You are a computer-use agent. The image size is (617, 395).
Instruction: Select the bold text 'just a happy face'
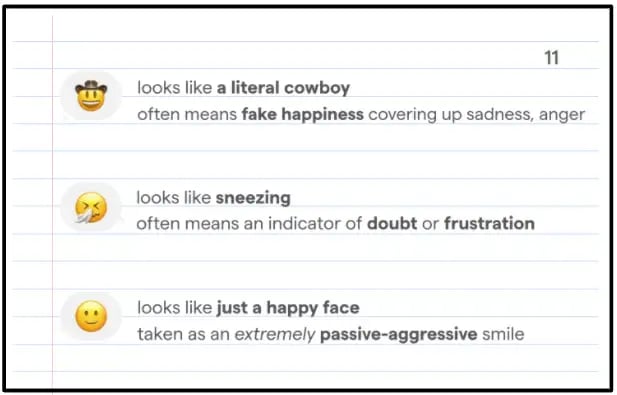tap(288, 308)
